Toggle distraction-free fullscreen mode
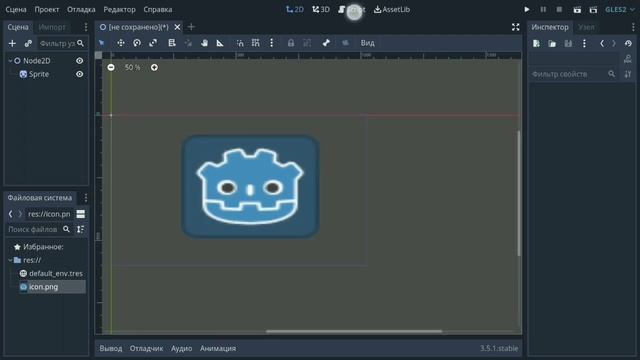Screen dimensions: 640x360 click(516, 27)
